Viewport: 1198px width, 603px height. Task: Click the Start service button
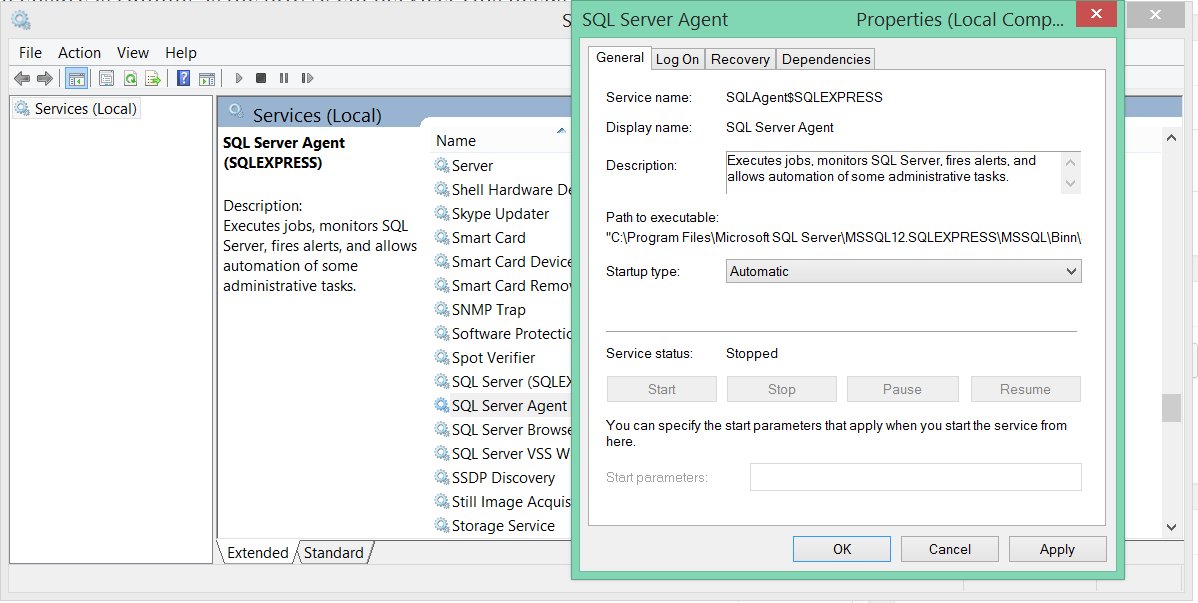662,389
